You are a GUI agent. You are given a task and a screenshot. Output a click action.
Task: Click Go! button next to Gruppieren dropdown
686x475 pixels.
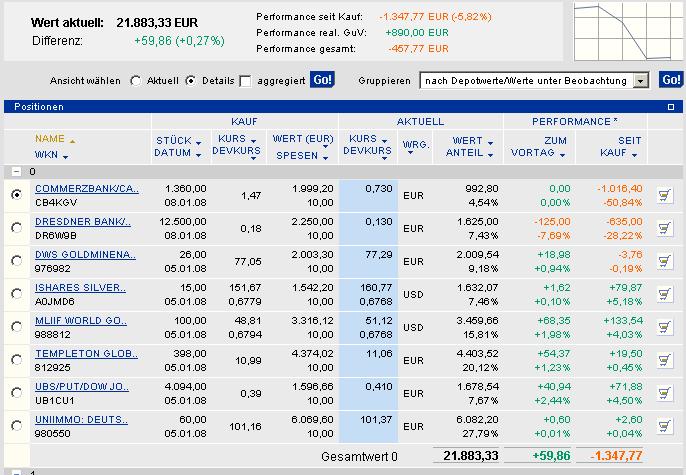671,80
